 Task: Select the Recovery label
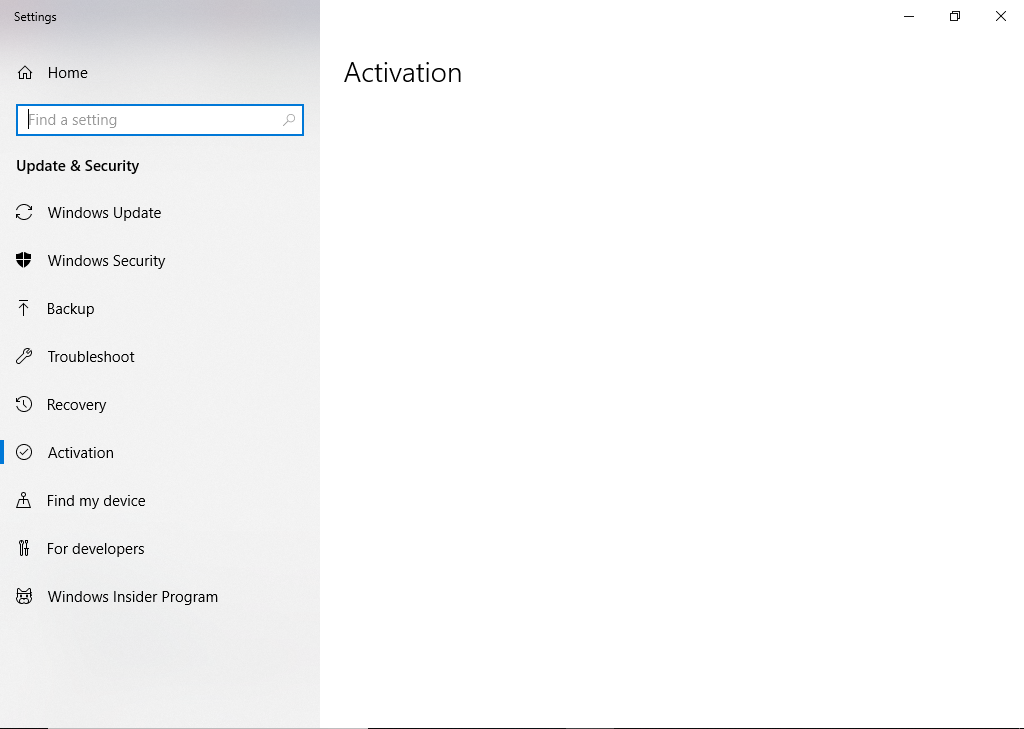tap(76, 405)
